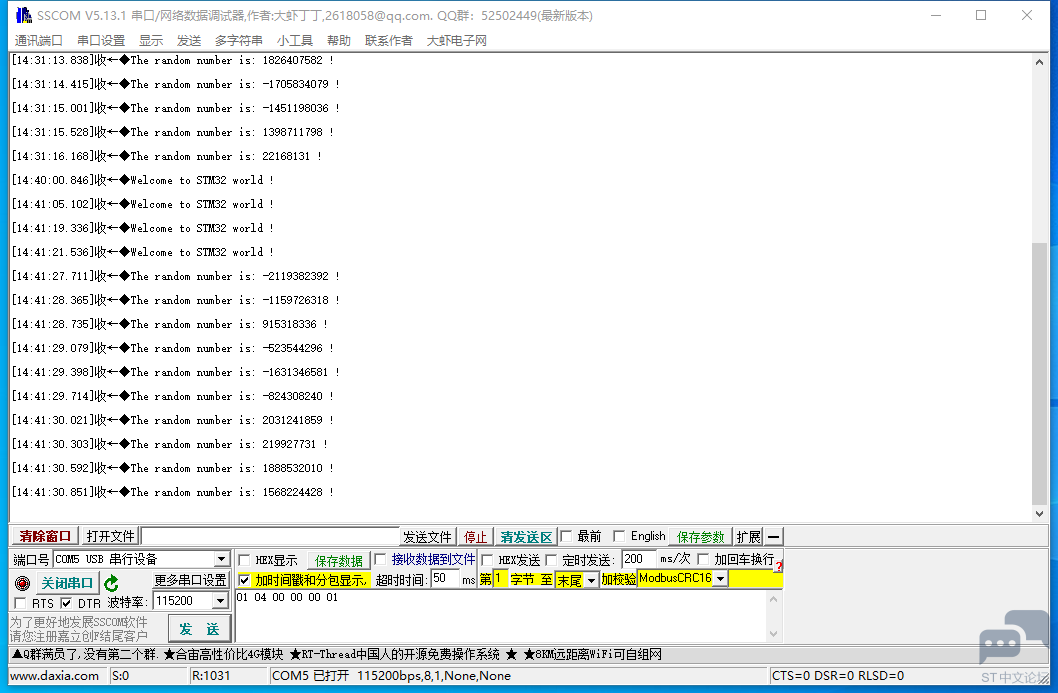Click the 发送 send button
Viewport: 1058px width, 693px height.
pos(199,629)
